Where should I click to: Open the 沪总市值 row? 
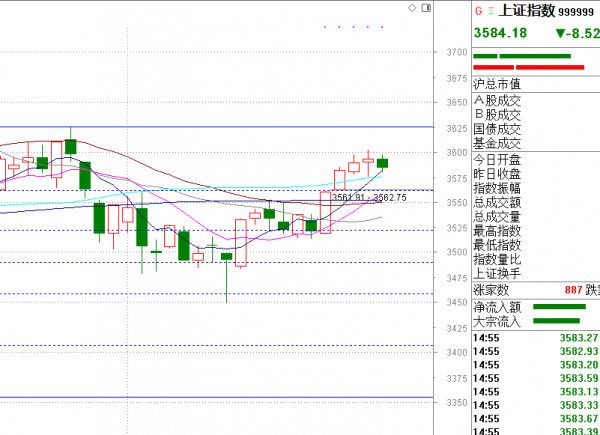pyautogui.click(x=499, y=85)
